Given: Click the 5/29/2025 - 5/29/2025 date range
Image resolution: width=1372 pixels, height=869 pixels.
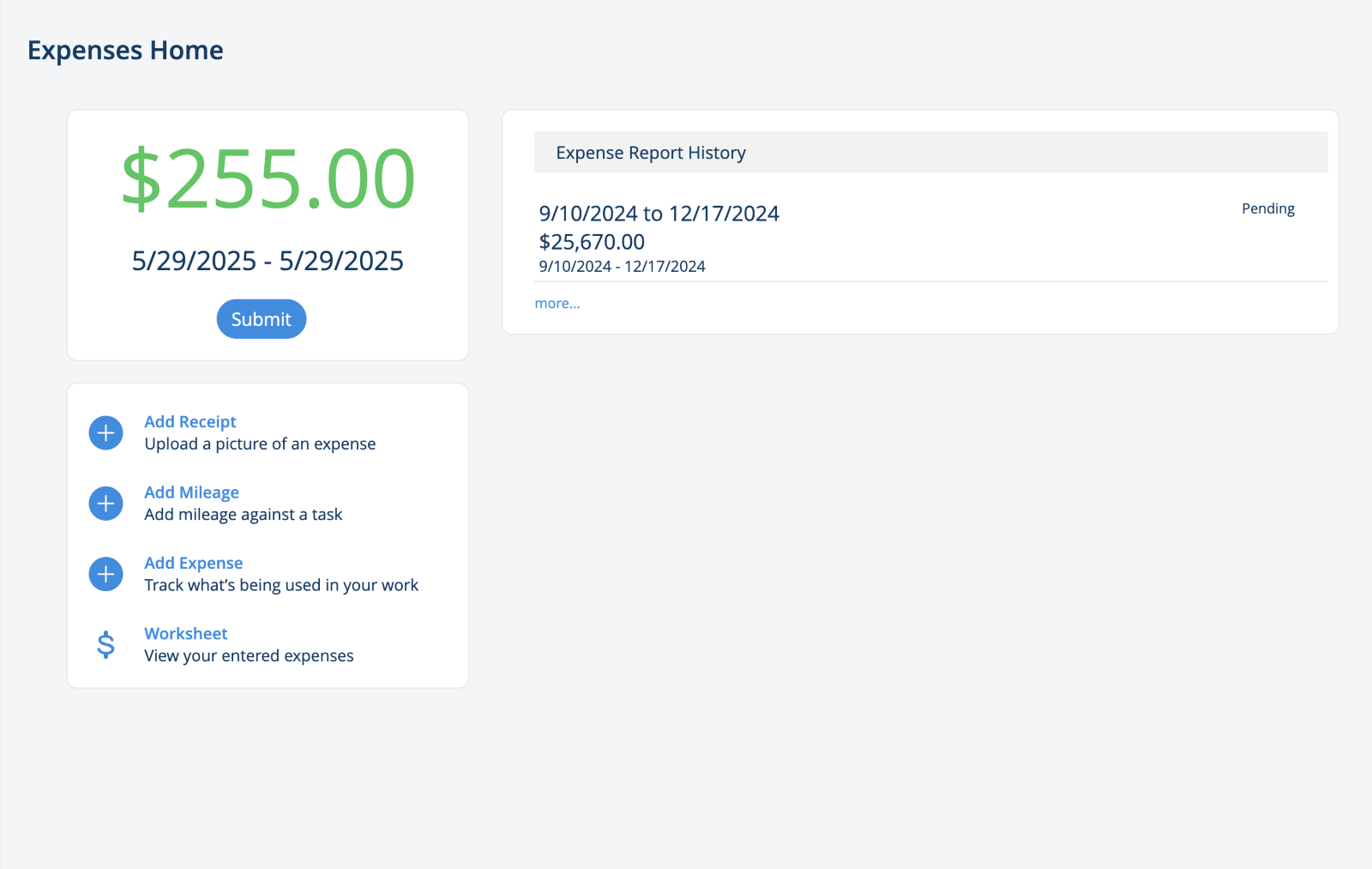Looking at the screenshot, I should point(268,261).
